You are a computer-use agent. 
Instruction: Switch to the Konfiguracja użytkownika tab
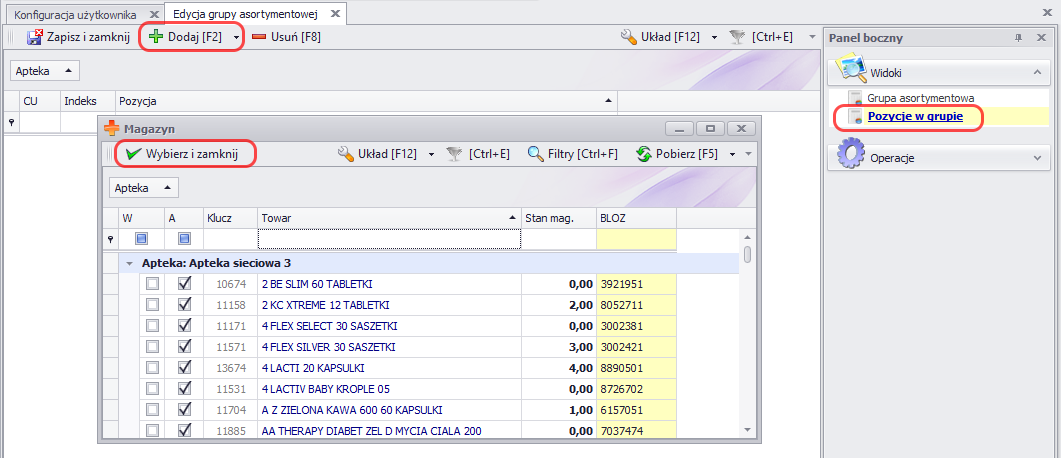click(x=75, y=14)
